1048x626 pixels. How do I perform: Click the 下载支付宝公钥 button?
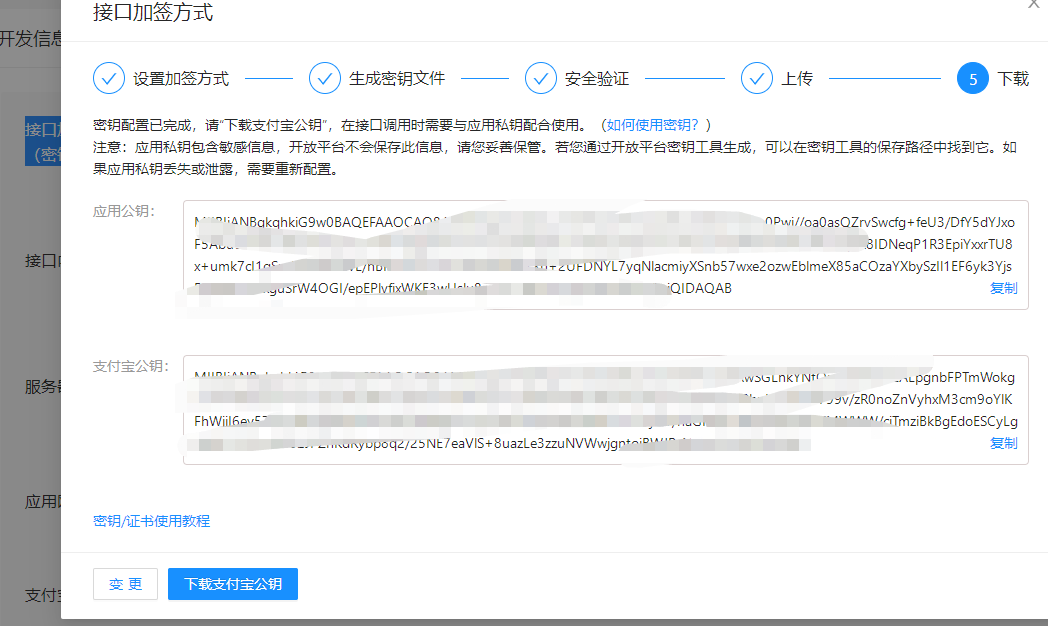[233, 584]
